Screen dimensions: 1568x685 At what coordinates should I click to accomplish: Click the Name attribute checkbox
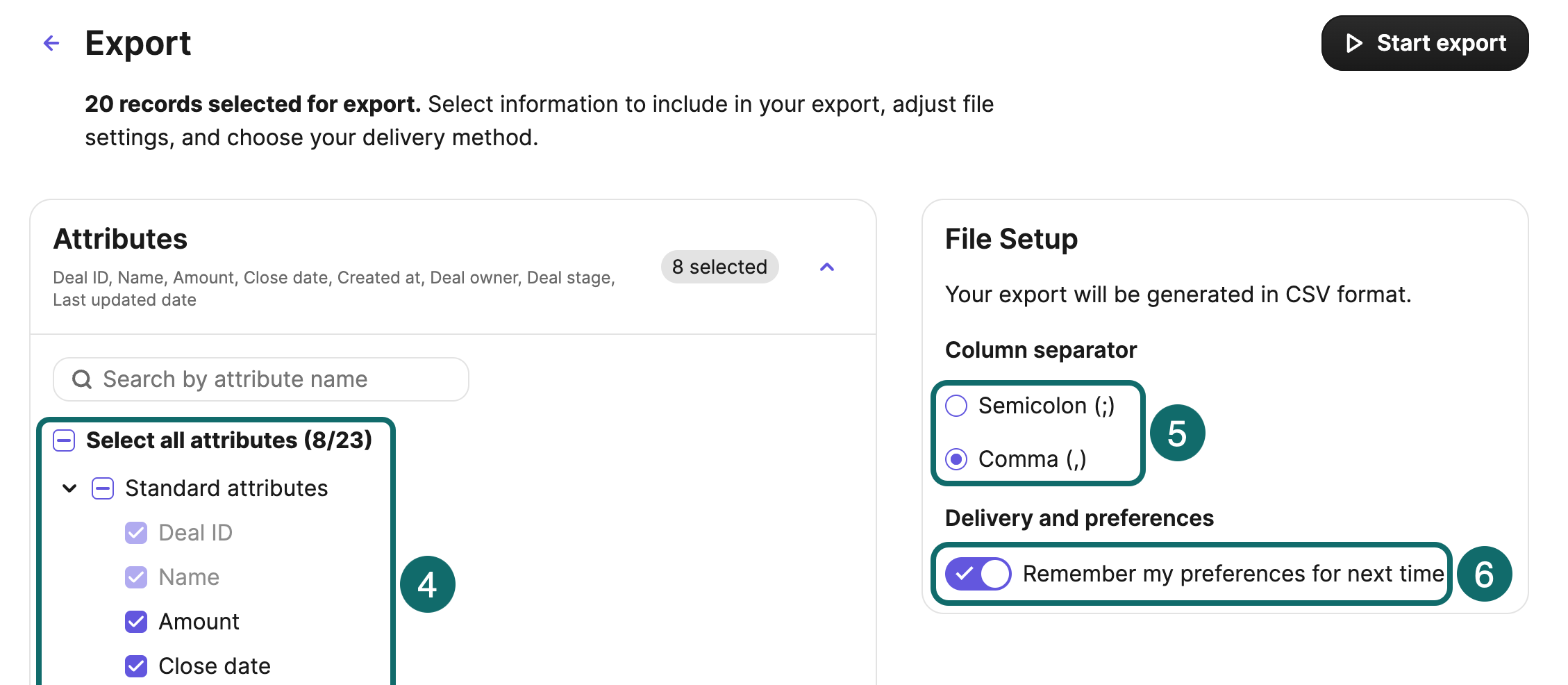[136, 577]
